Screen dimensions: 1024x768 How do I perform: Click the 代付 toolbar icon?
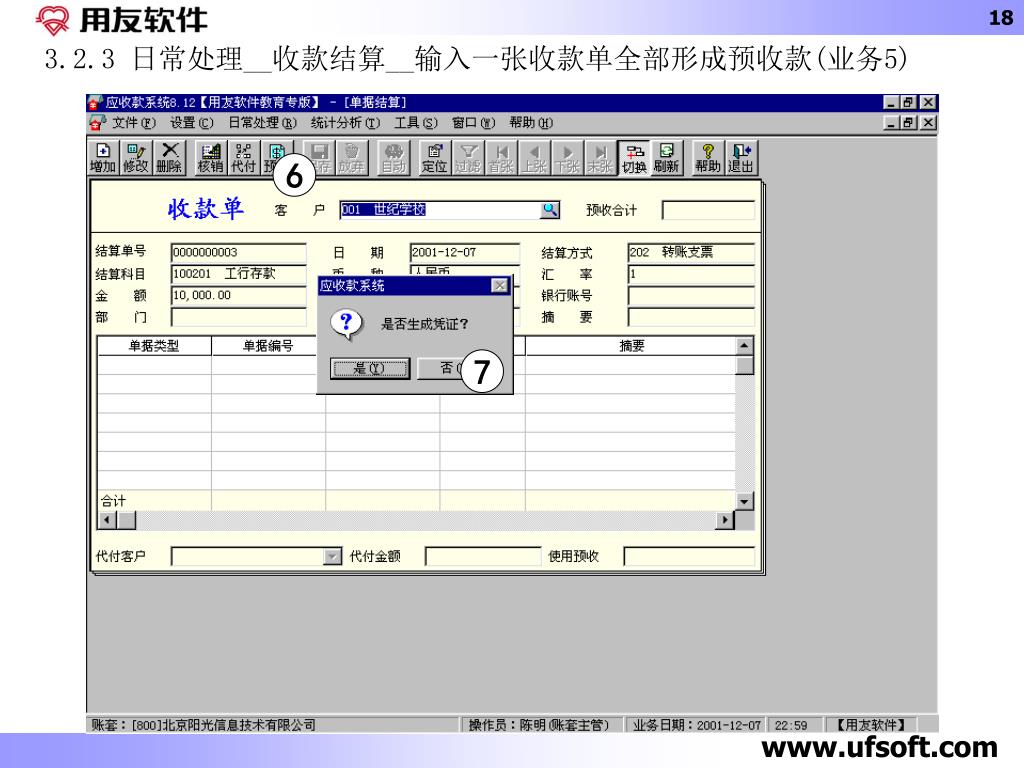(x=243, y=158)
